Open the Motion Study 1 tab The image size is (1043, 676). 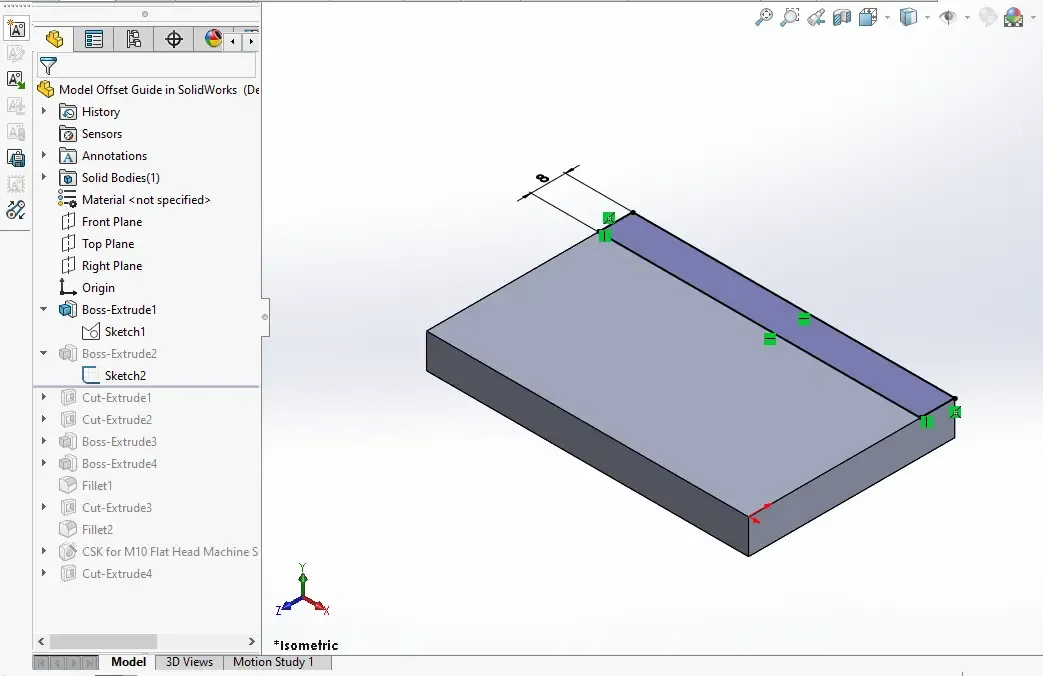pos(273,662)
